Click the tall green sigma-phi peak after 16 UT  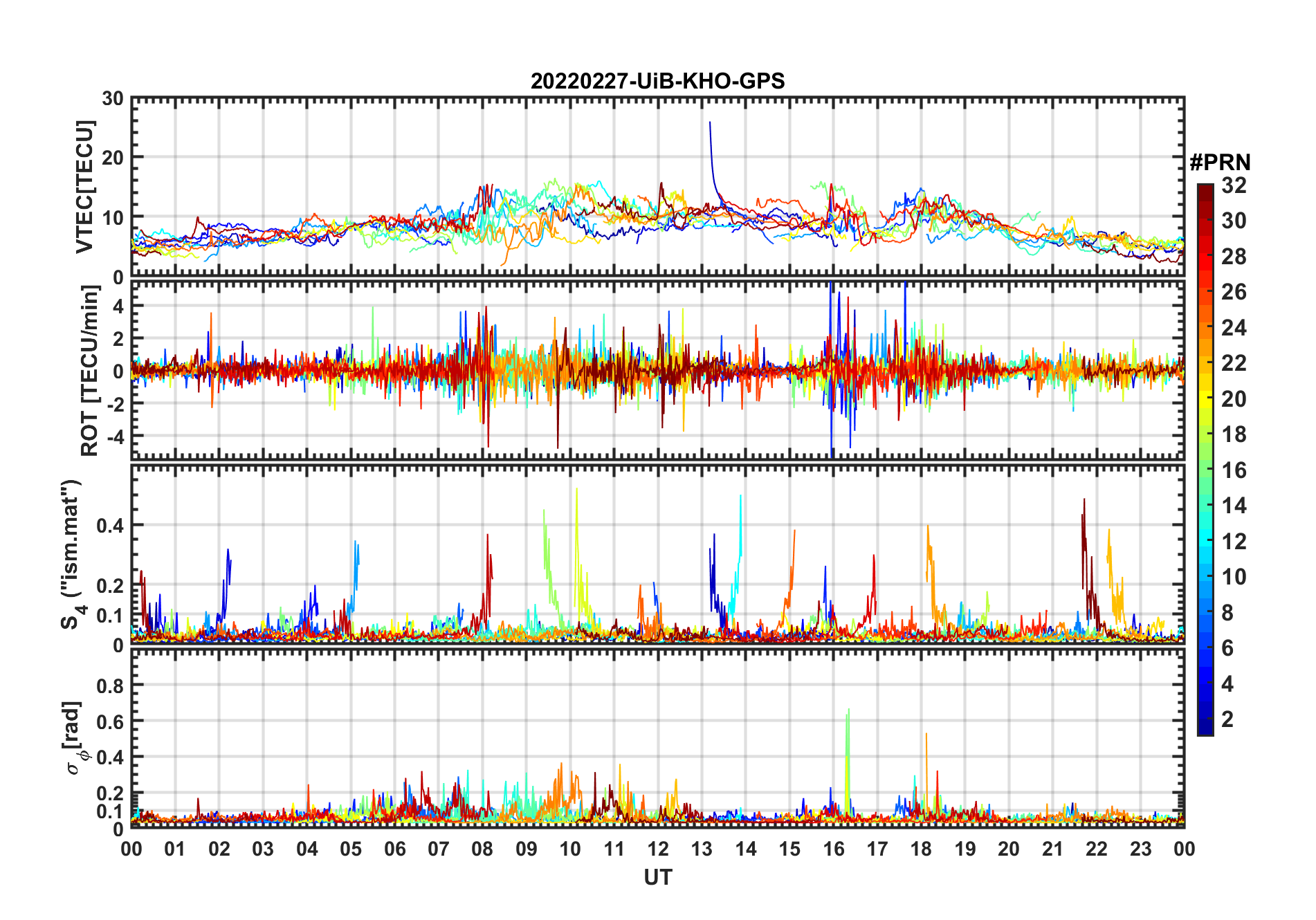[848, 710]
